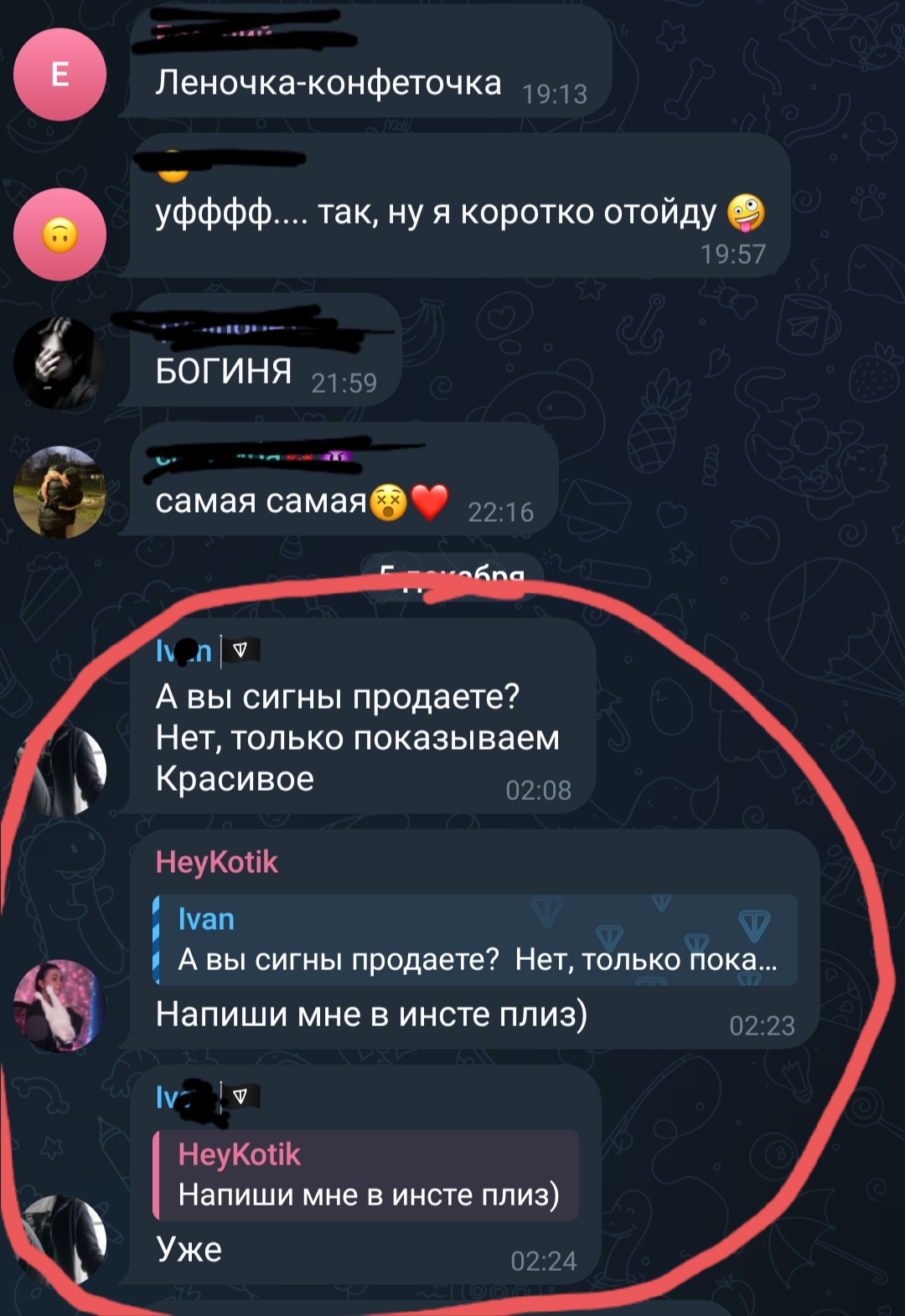Open the pink 'E' avatar profile
905x1316 pixels.
(59, 75)
